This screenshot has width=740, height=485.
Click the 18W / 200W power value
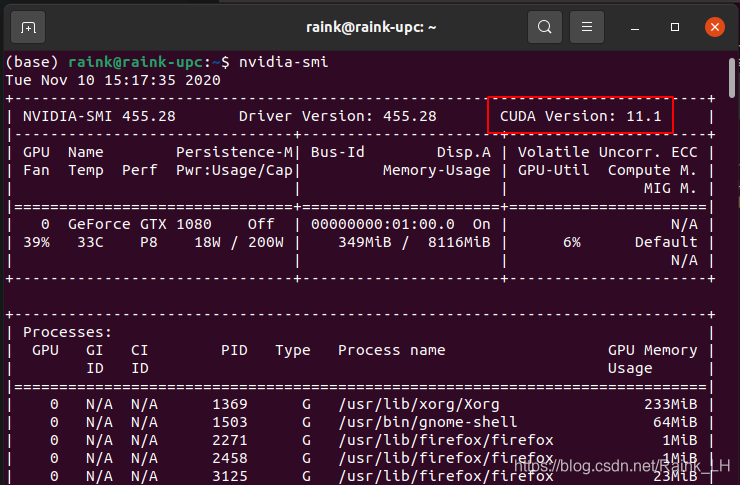click(239, 242)
